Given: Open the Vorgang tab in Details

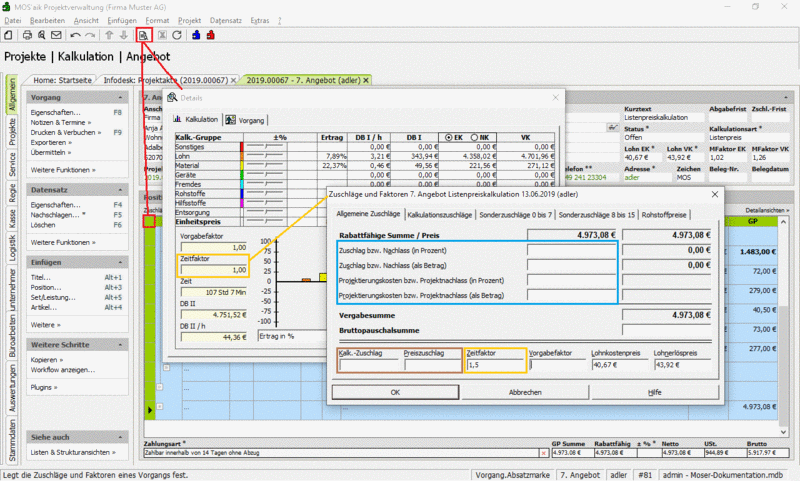Looking at the screenshot, I should tap(245, 120).
